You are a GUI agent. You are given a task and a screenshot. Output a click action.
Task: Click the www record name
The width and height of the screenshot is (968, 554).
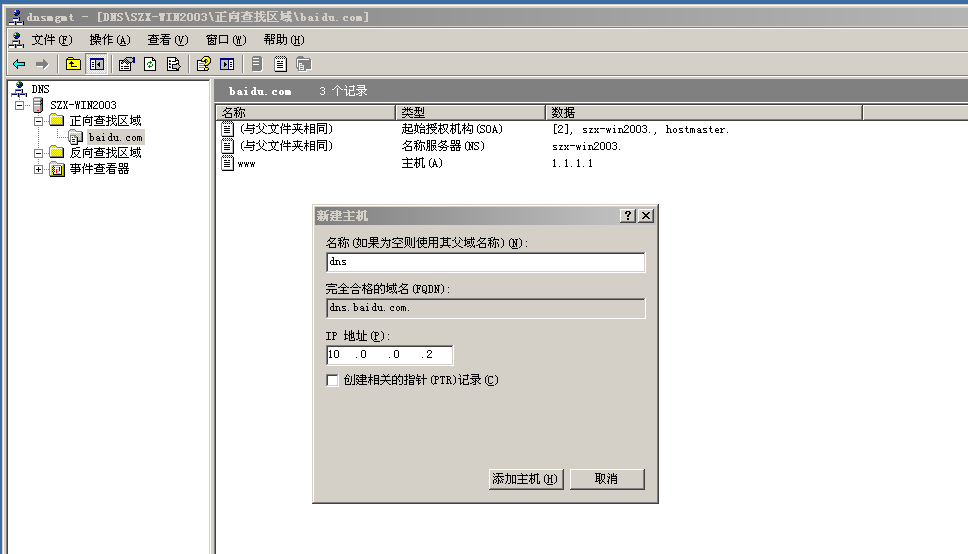tap(246, 164)
